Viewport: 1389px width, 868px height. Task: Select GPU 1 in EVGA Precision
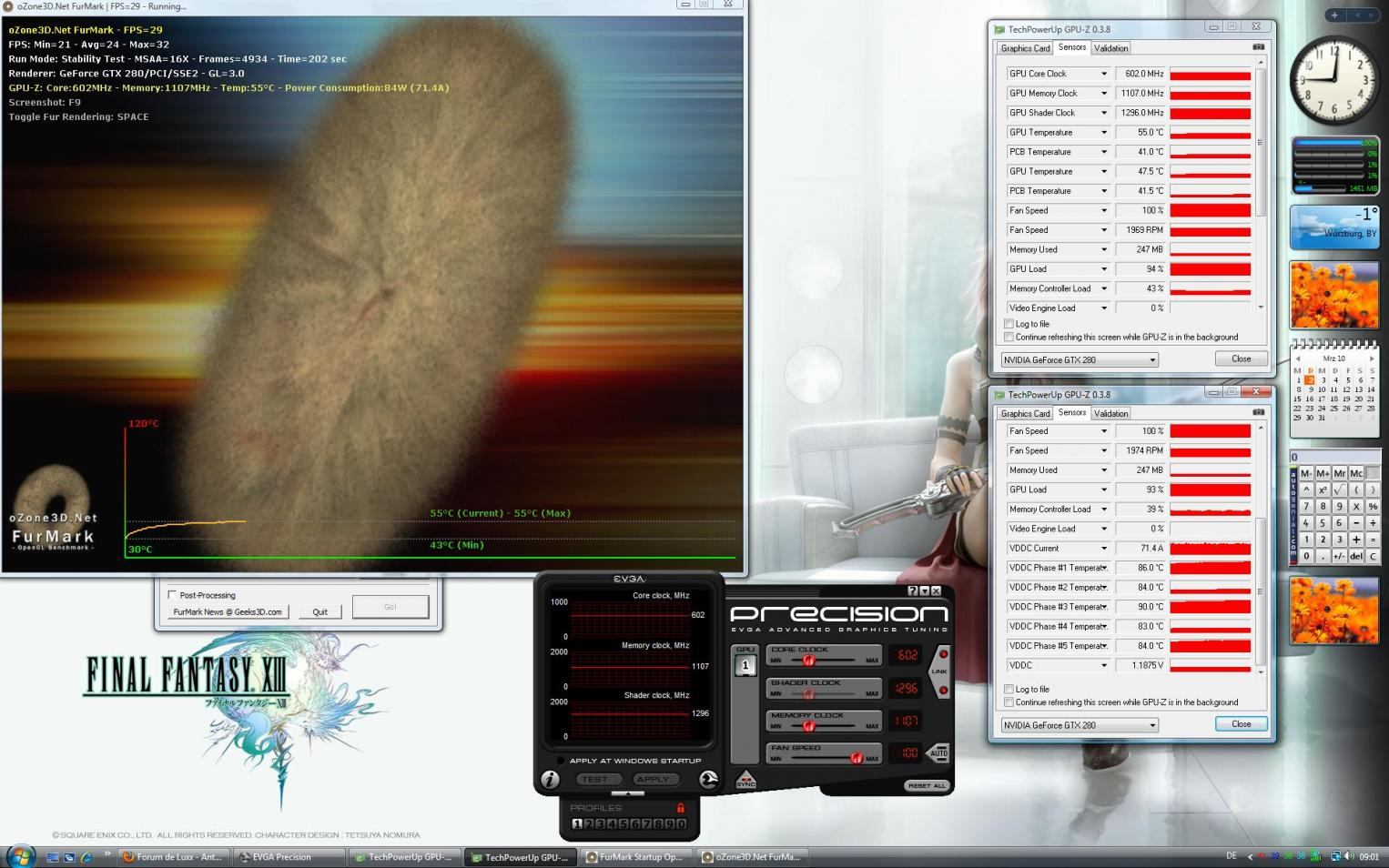tap(745, 665)
